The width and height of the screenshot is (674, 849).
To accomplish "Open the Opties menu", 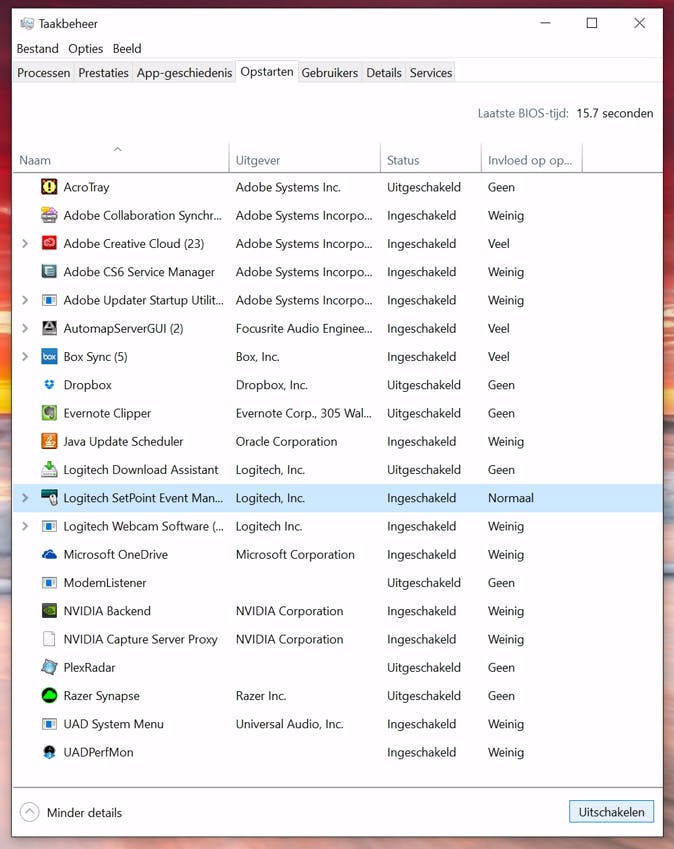I will [x=86, y=49].
